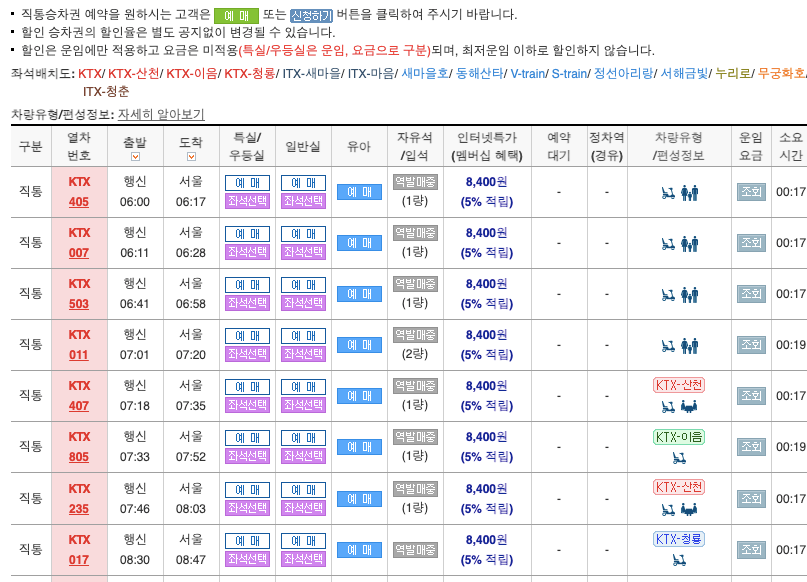This screenshot has height=582, width=807.
Task: Click green 예매 button in instructions
Action: pos(236,16)
